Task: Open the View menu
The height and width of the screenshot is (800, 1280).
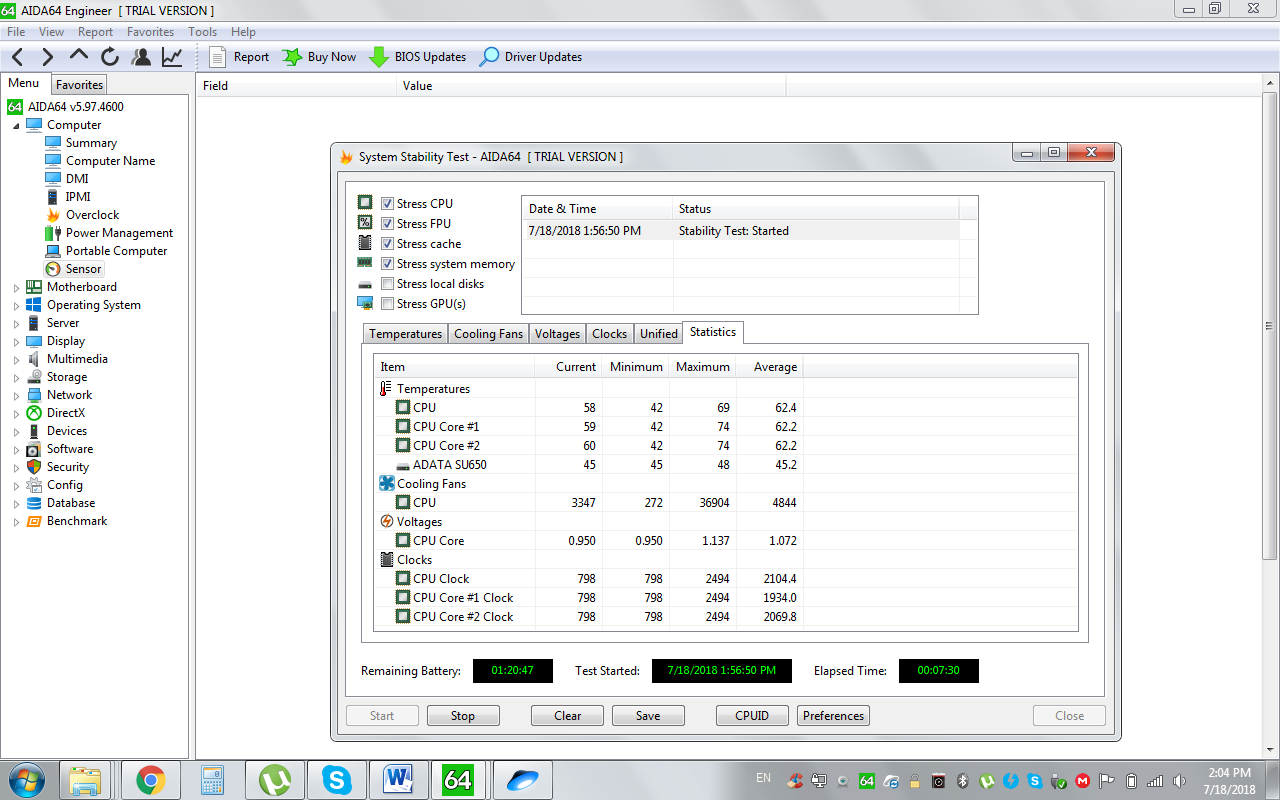Action: click(51, 32)
